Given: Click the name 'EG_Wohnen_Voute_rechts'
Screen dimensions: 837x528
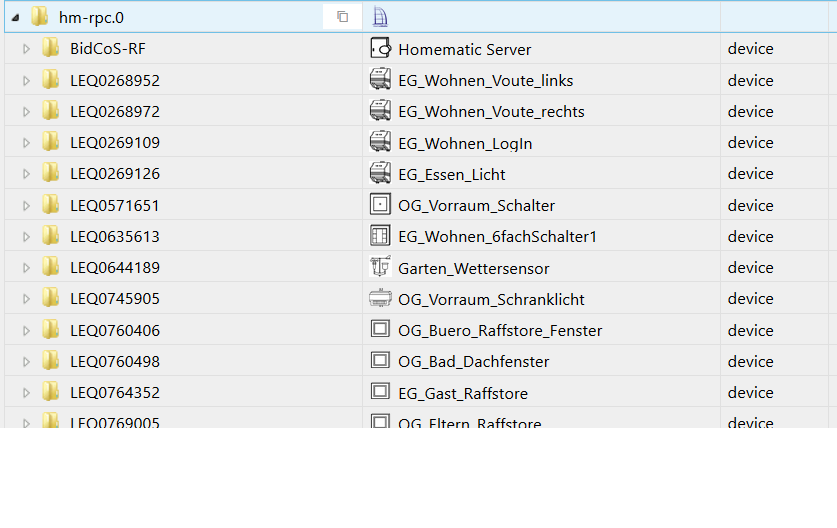Looking at the screenshot, I should pyautogui.click(x=491, y=112).
